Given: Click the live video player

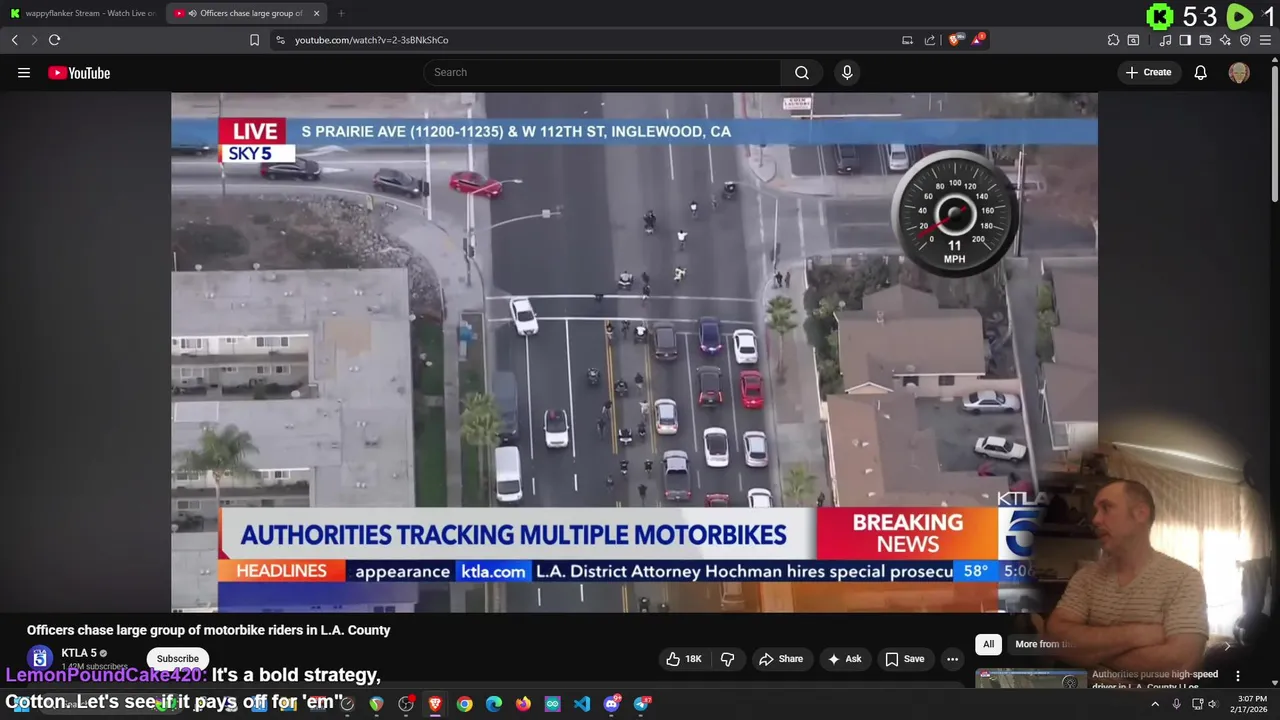Looking at the screenshot, I should [x=634, y=352].
